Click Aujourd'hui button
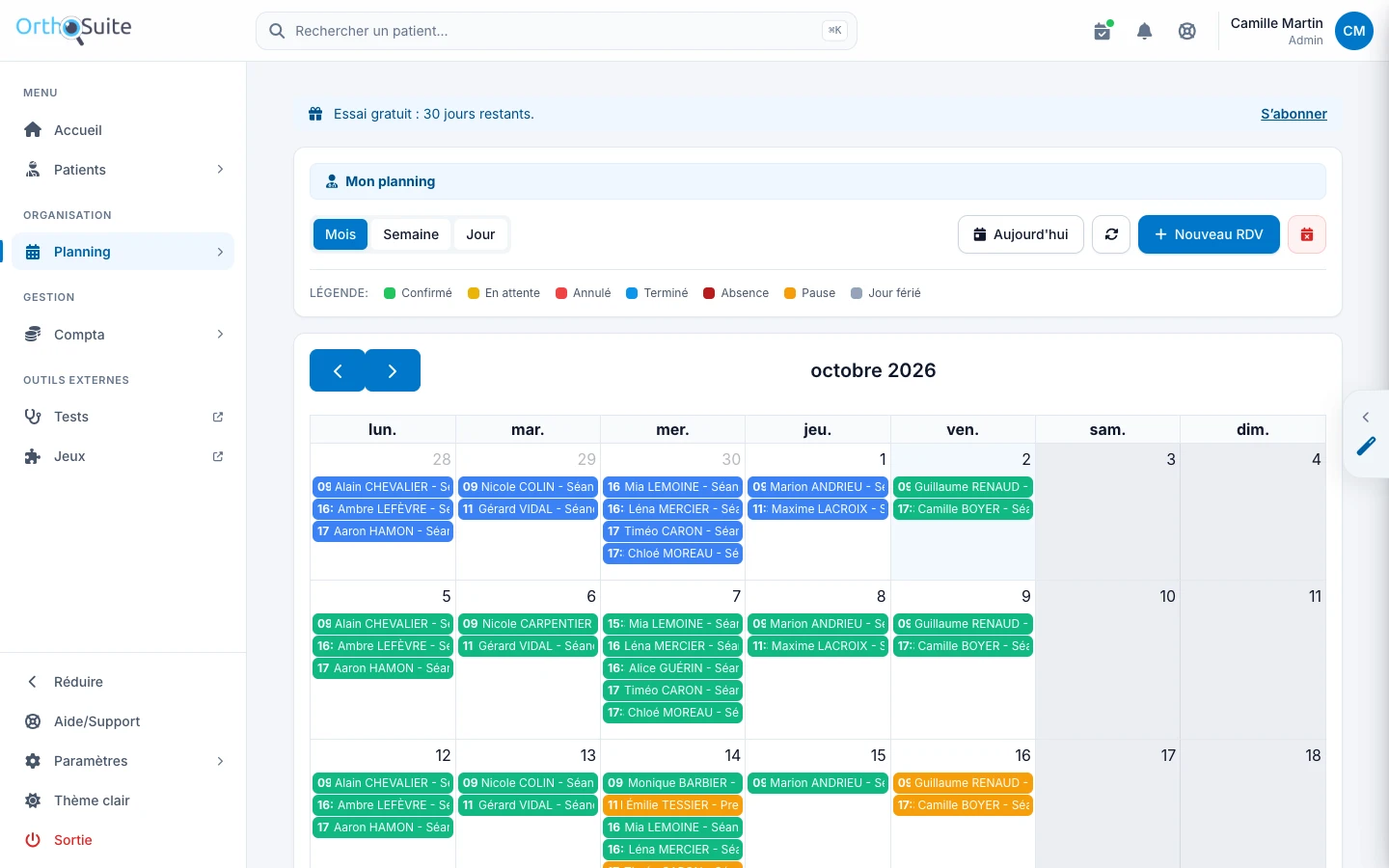Screen dimensions: 1389x868 1021,234
